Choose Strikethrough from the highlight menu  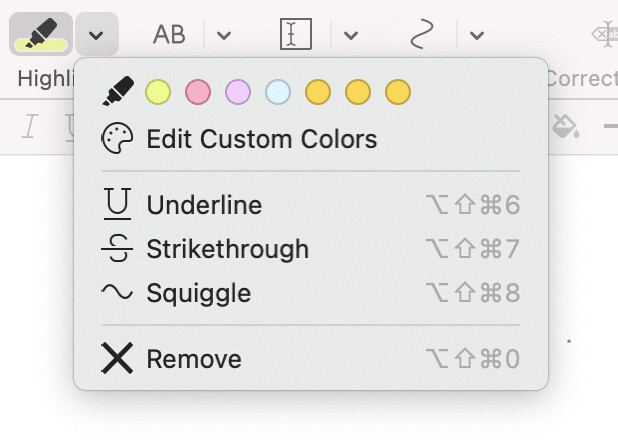pos(227,248)
